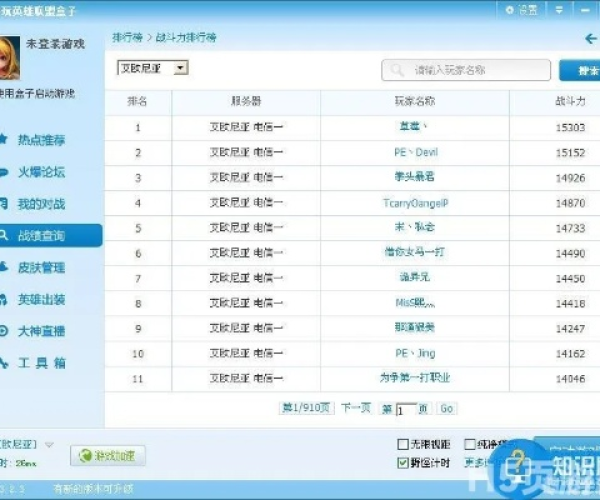
Task: Click 使用盒子启动游戏 link
Action: click(x=37, y=94)
